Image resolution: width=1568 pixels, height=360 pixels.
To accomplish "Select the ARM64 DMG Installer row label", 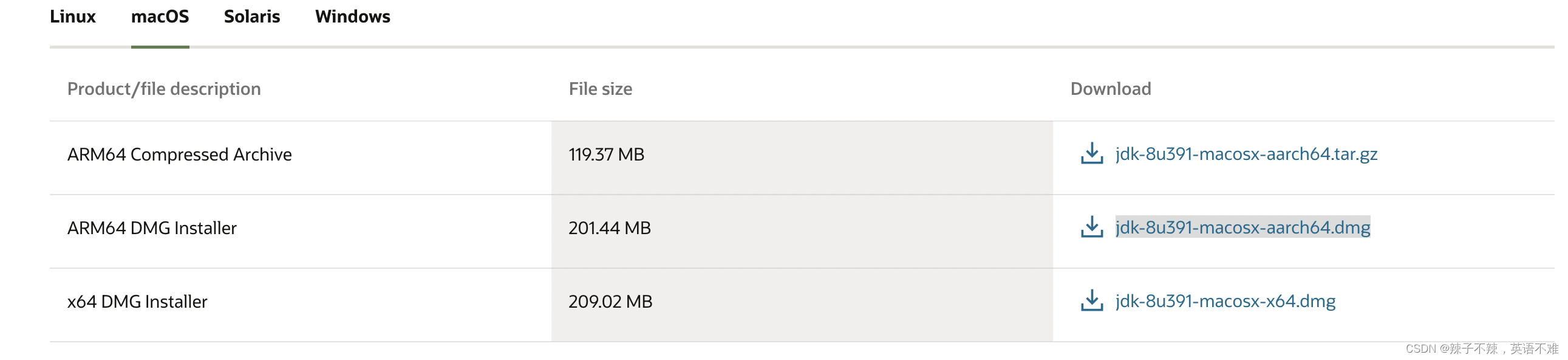I will (152, 228).
